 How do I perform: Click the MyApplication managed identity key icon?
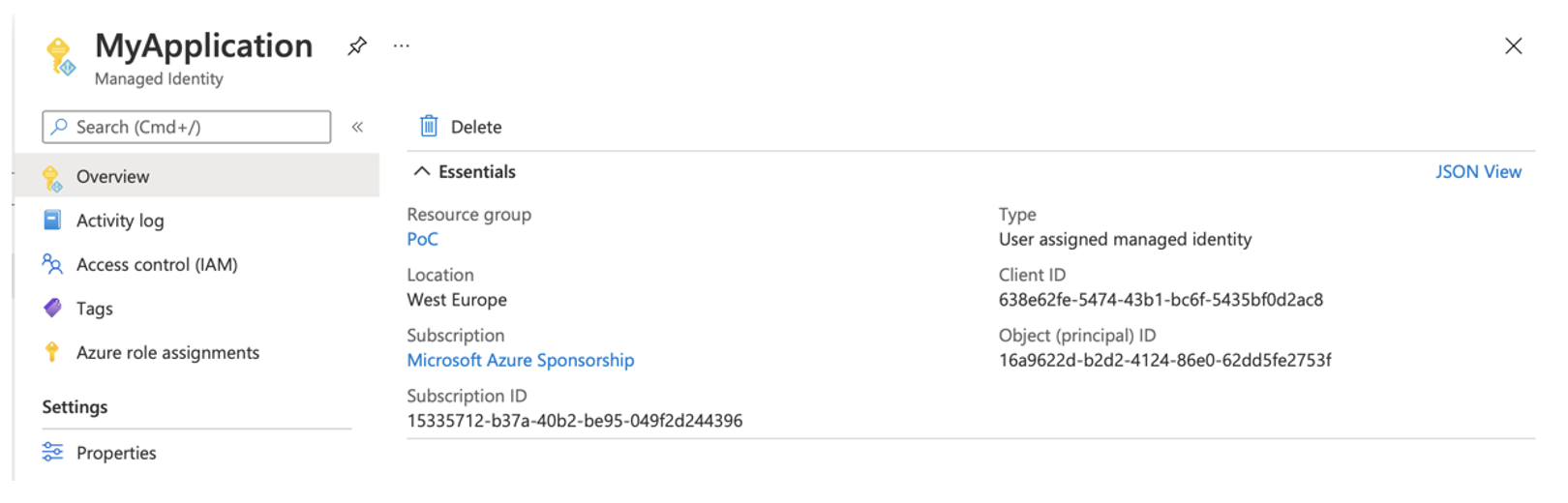(60, 55)
